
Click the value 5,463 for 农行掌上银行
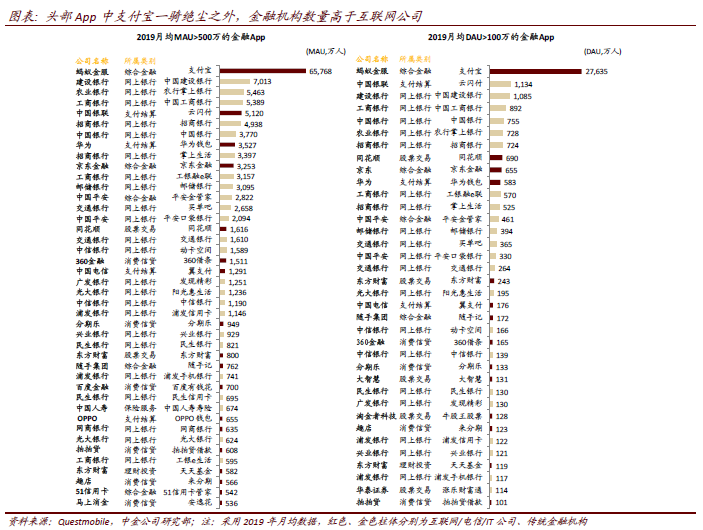[256, 92]
